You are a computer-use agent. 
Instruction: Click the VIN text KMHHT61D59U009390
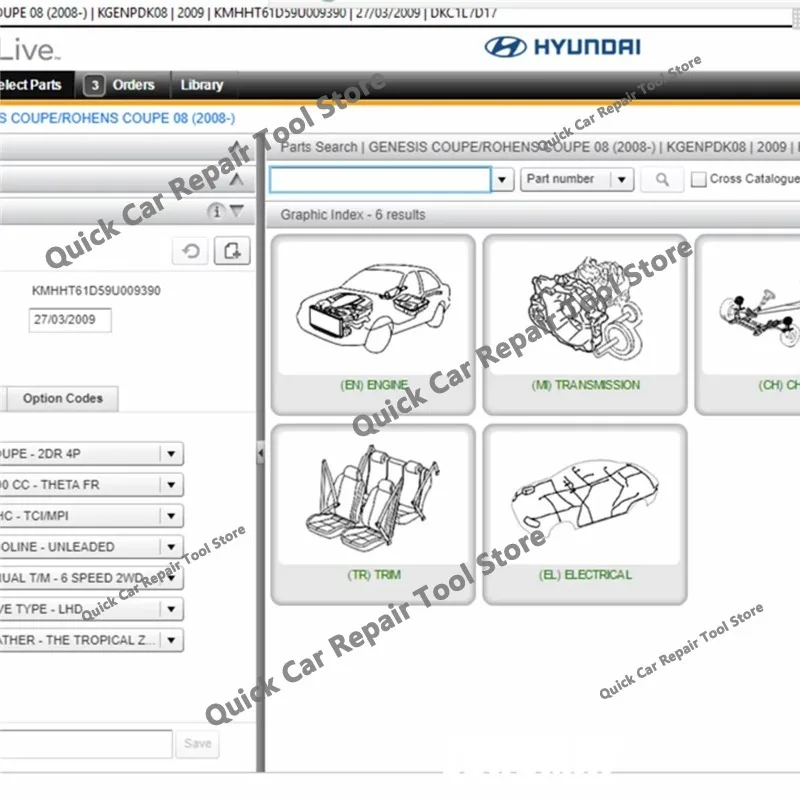point(96,291)
